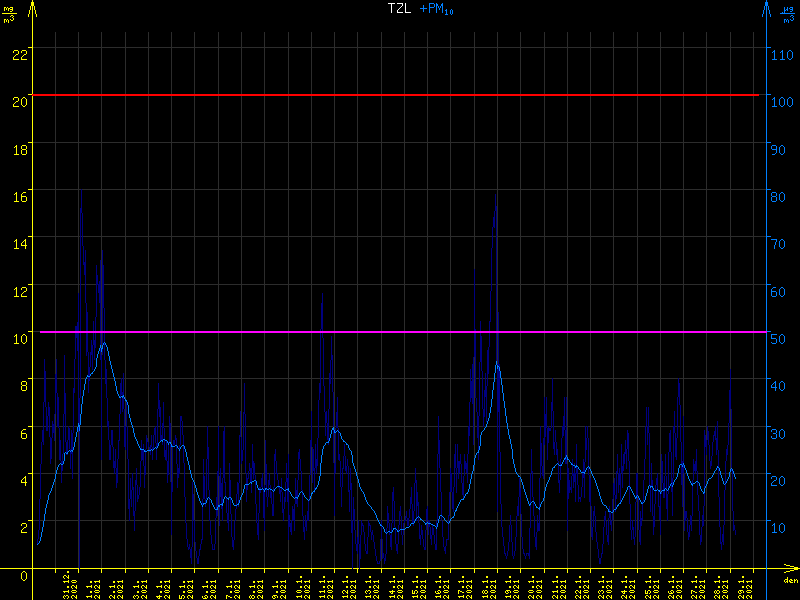
Task: Click the 15.1.2021 date label
Action: click(418, 586)
